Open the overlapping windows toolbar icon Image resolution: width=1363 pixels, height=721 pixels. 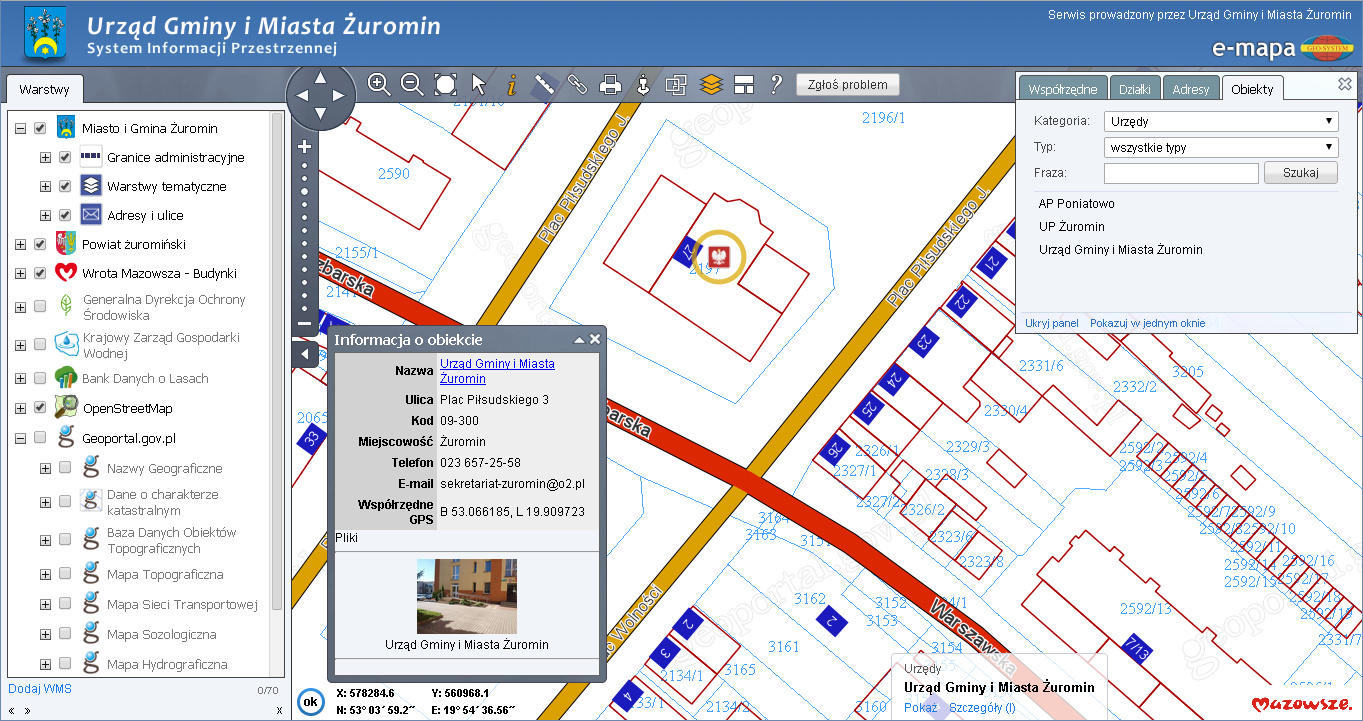(677, 84)
